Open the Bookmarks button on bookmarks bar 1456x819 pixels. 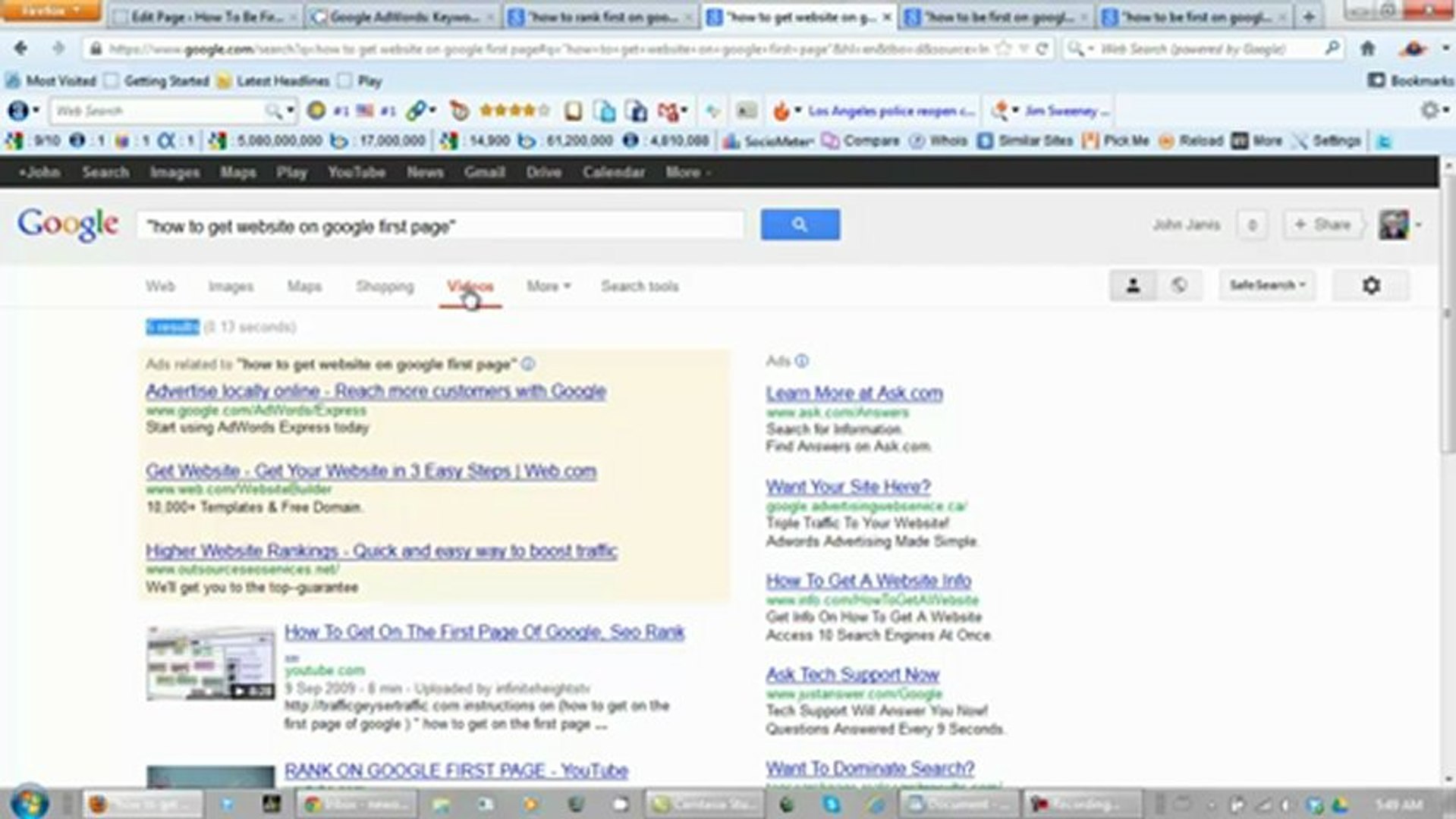(x=1410, y=80)
